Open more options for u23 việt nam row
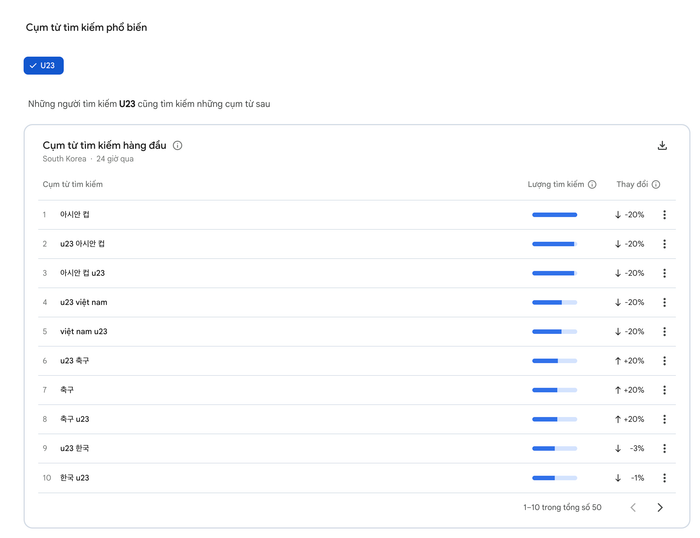 [x=664, y=302]
